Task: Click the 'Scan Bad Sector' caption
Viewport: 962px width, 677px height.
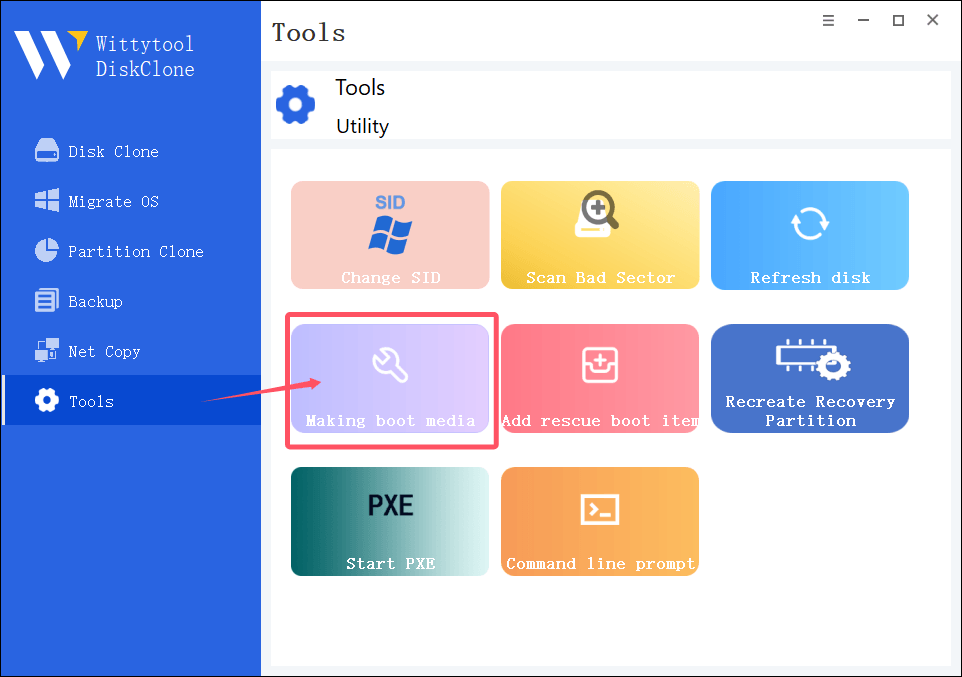Action: click(601, 278)
